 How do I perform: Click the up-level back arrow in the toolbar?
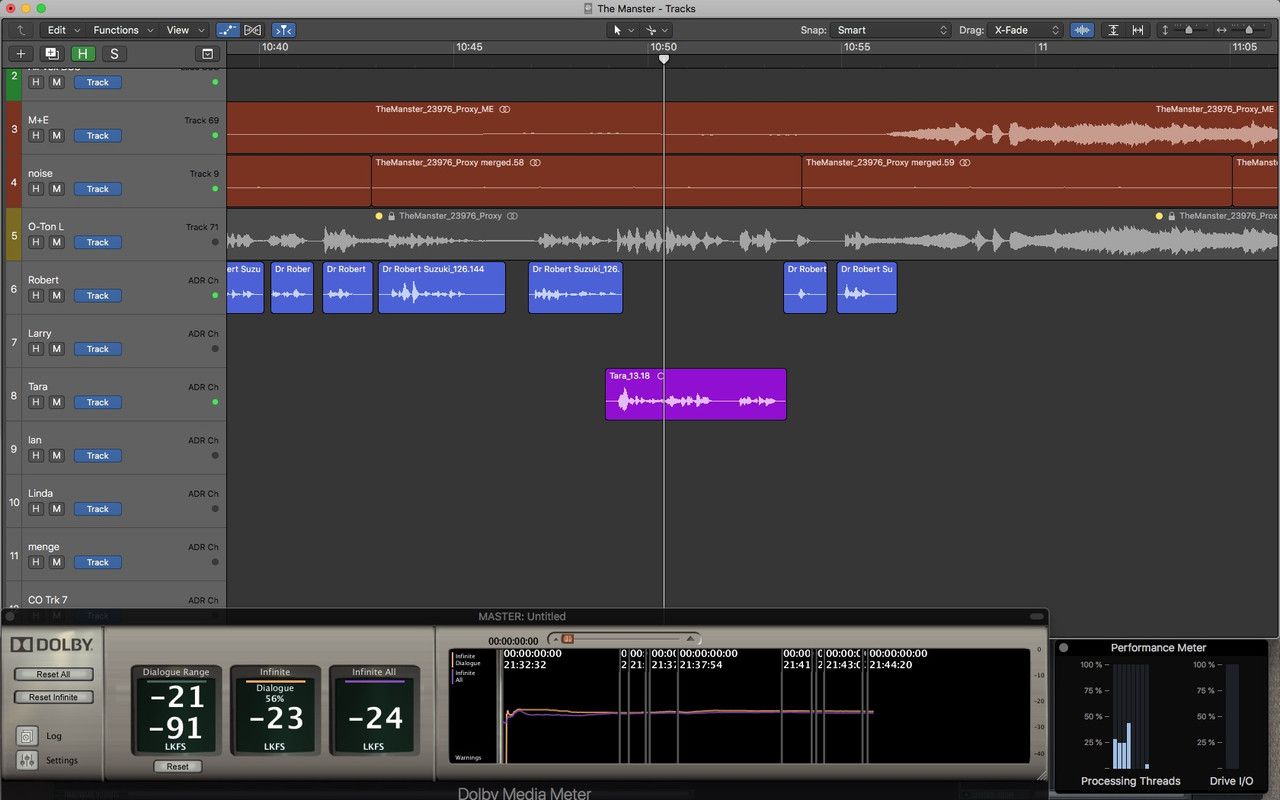[21, 30]
